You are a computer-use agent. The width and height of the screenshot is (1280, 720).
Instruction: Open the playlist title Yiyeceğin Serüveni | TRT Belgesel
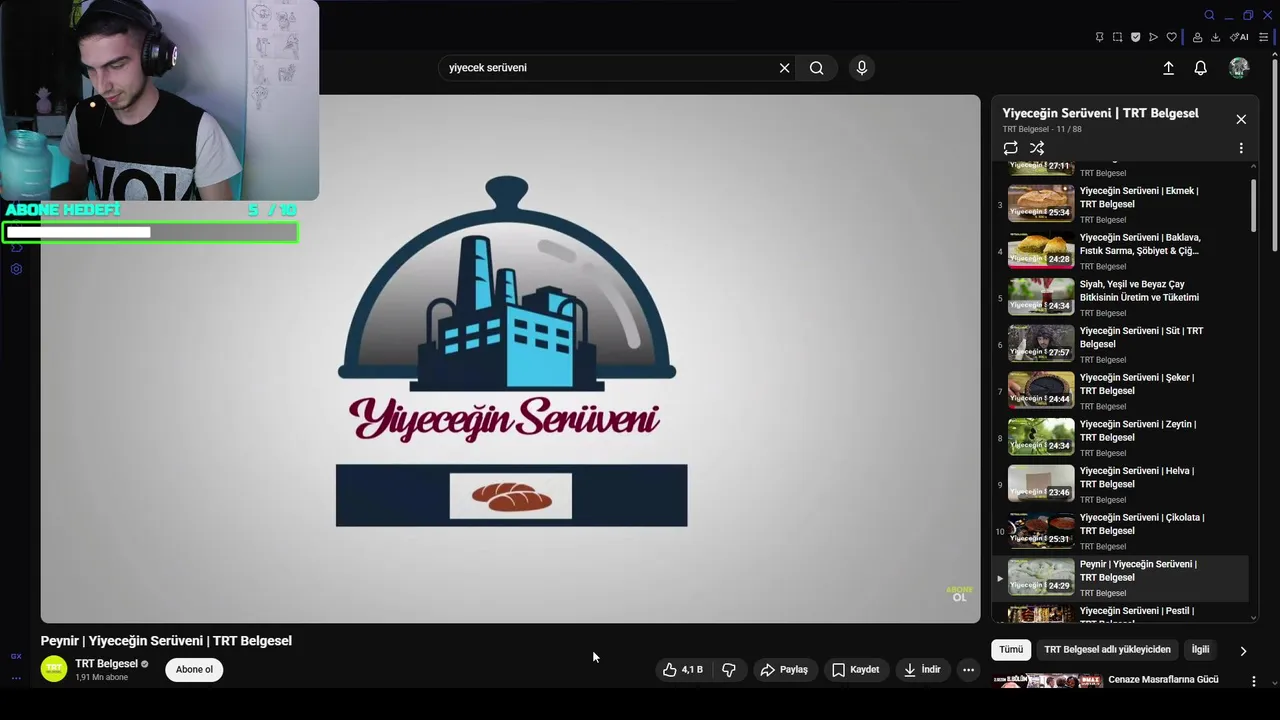[x=1100, y=113]
